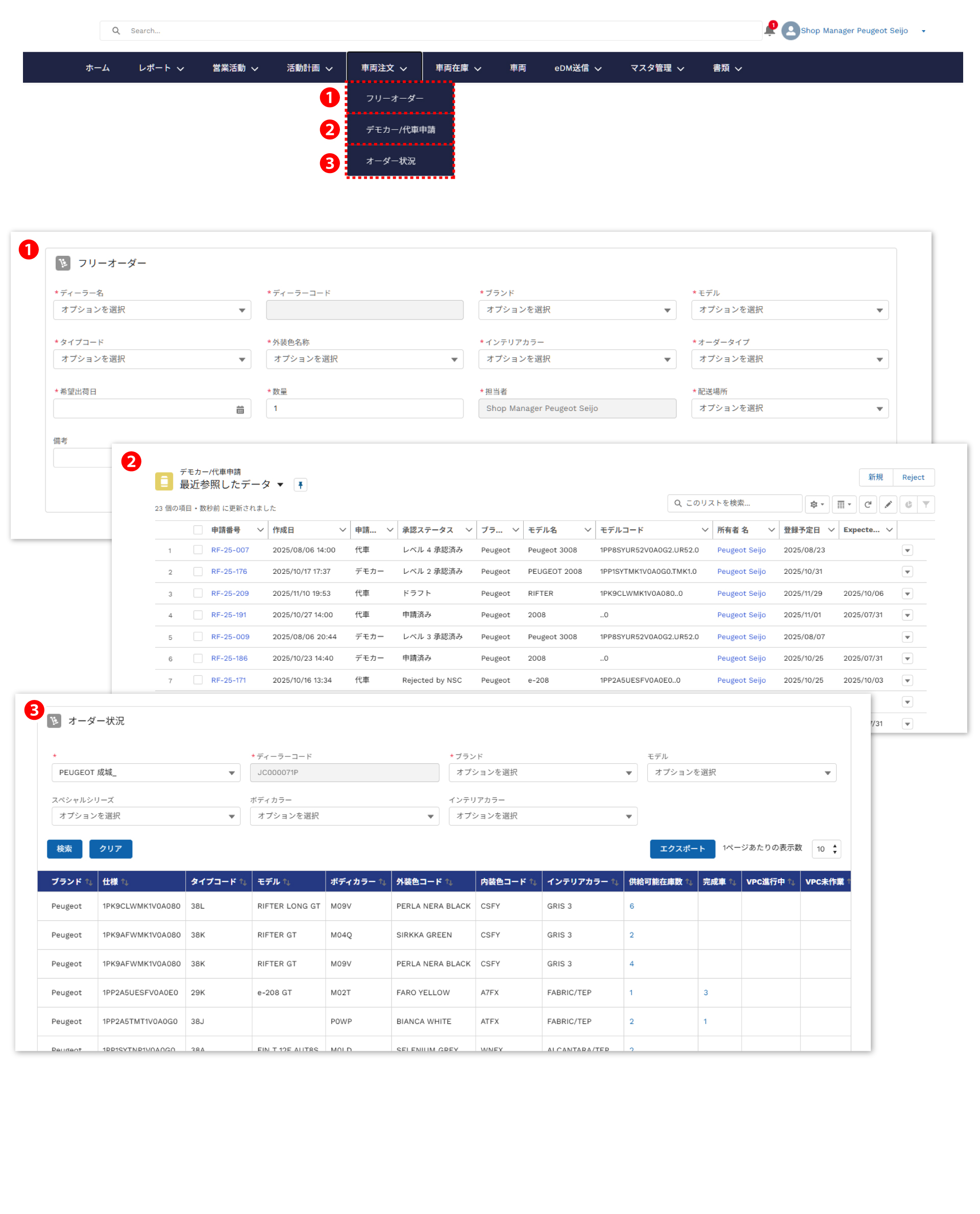Pin the 最近参照したデータ list view

pos(300,484)
